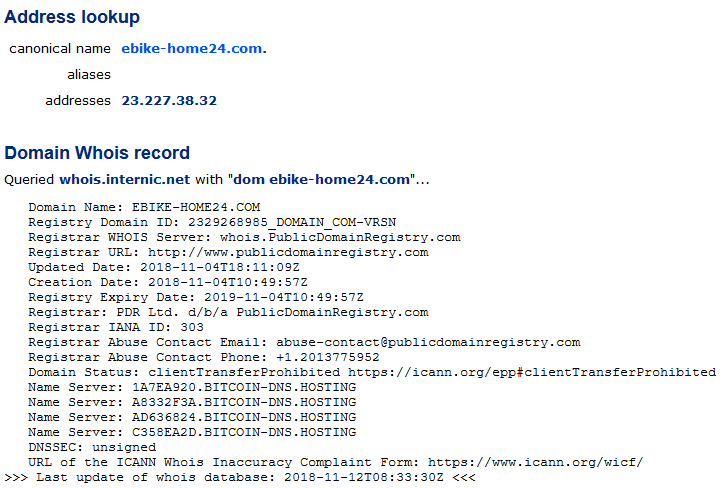Click the abuse-contact@publicdomainregistry.com email text
This screenshot has height=488, width=724.
pos(428,342)
